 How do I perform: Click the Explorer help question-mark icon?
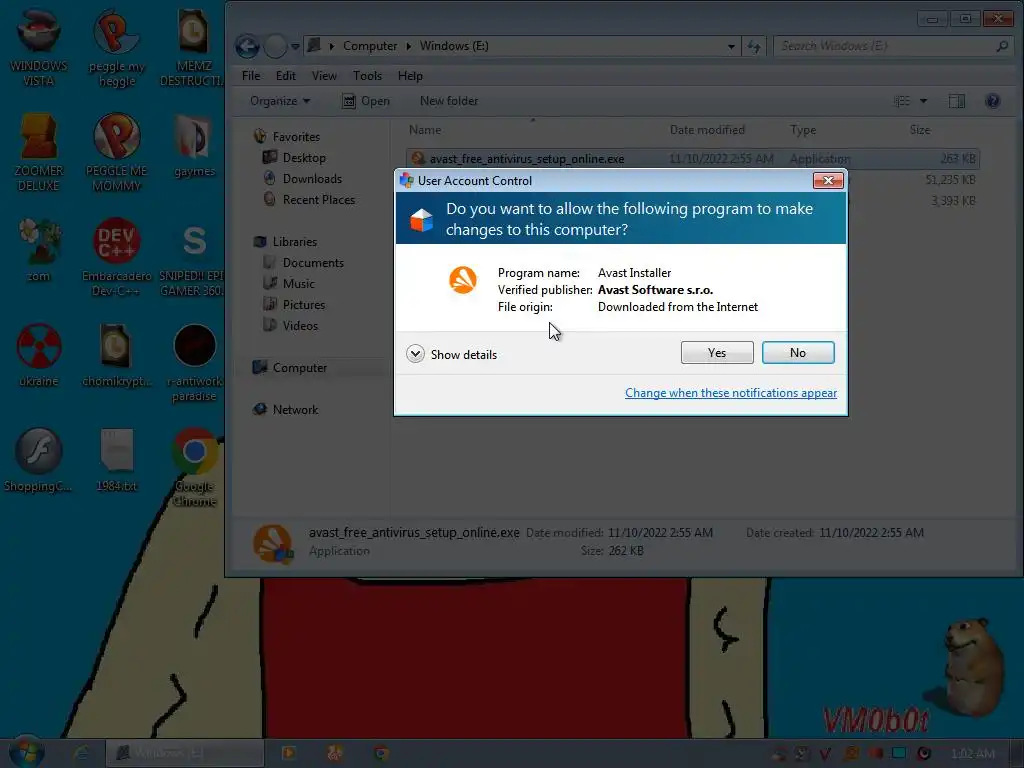pos(992,101)
